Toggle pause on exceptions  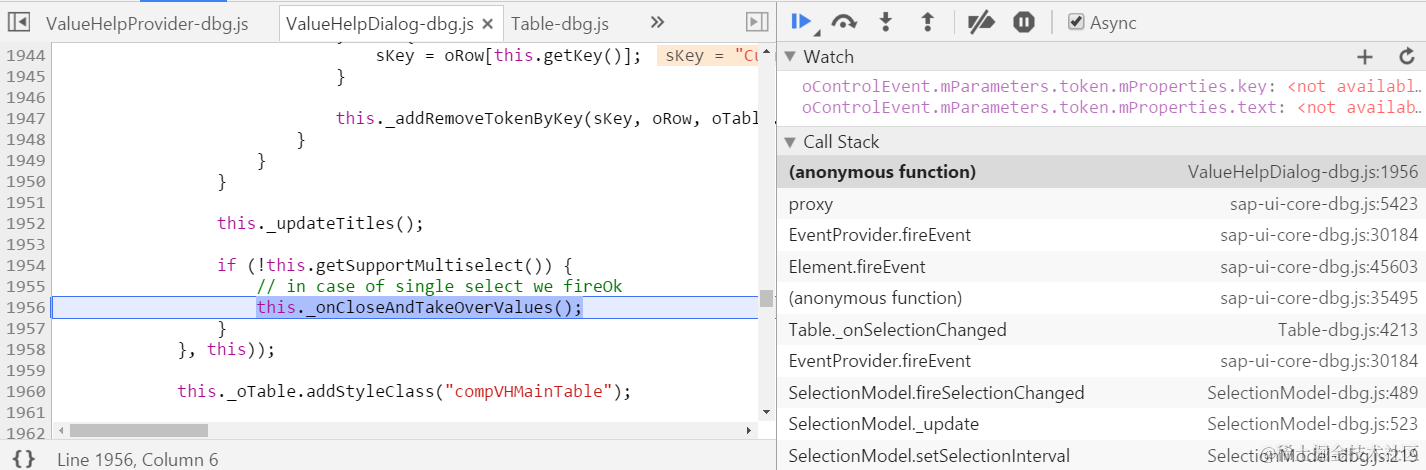tap(1023, 22)
